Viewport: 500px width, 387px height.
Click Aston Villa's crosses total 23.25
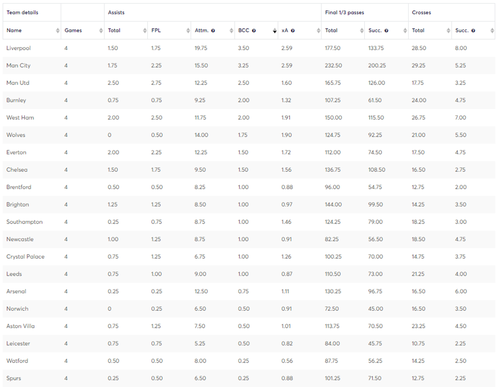[x=418, y=326]
